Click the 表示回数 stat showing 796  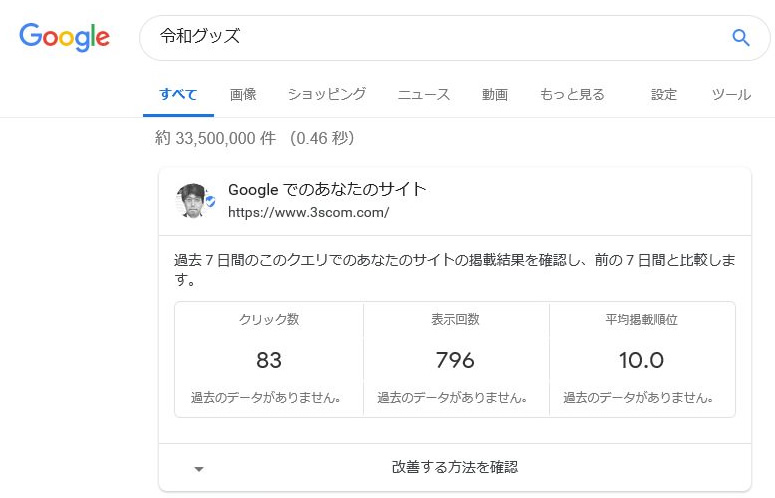455,359
